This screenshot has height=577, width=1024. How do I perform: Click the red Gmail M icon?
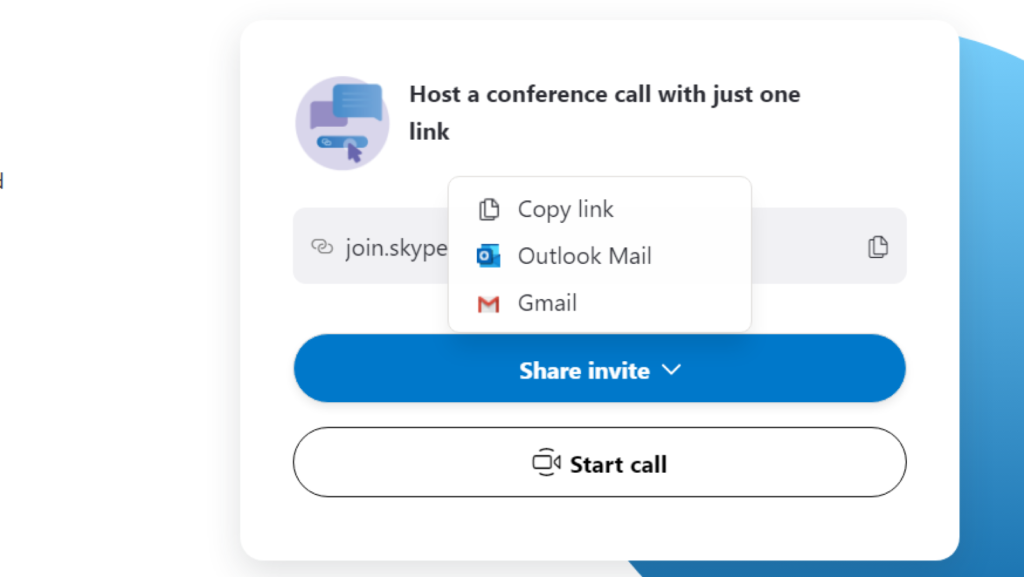[489, 303]
